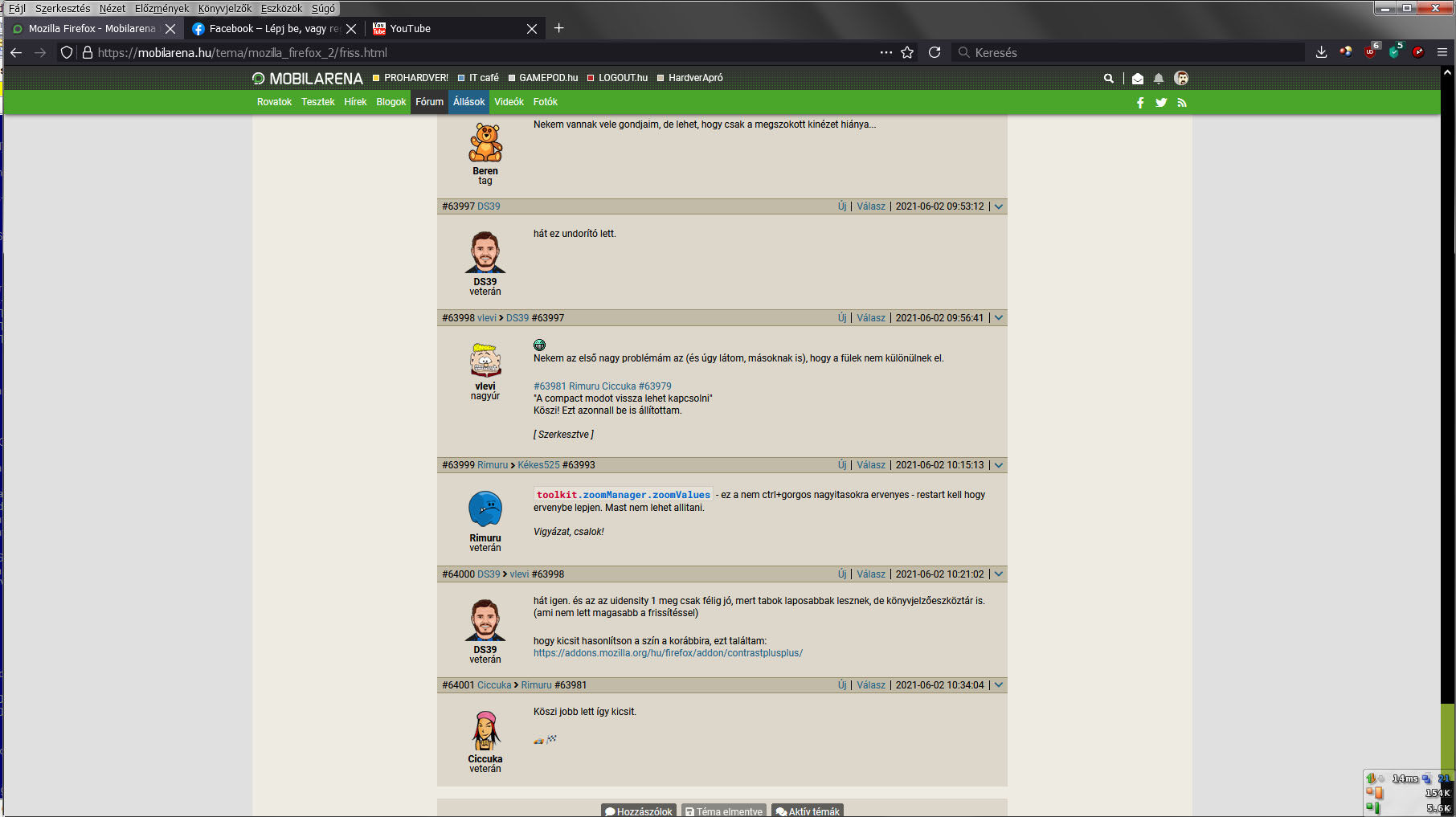Image resolution: width=1456 pixels, height=817 pixels.
Task: Bookmark this page with the star icon
Action: tap(907, 52)
